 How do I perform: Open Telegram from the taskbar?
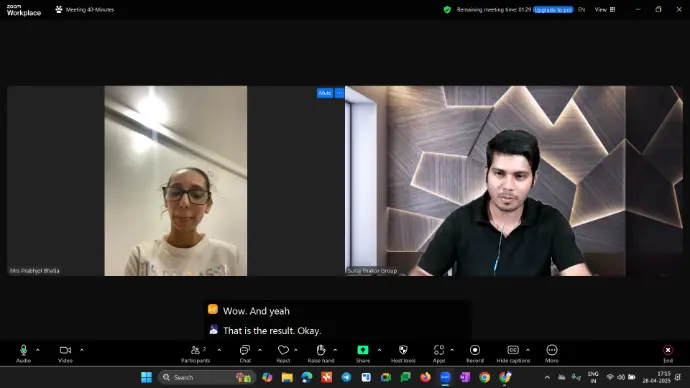click(x=346, y=377)
